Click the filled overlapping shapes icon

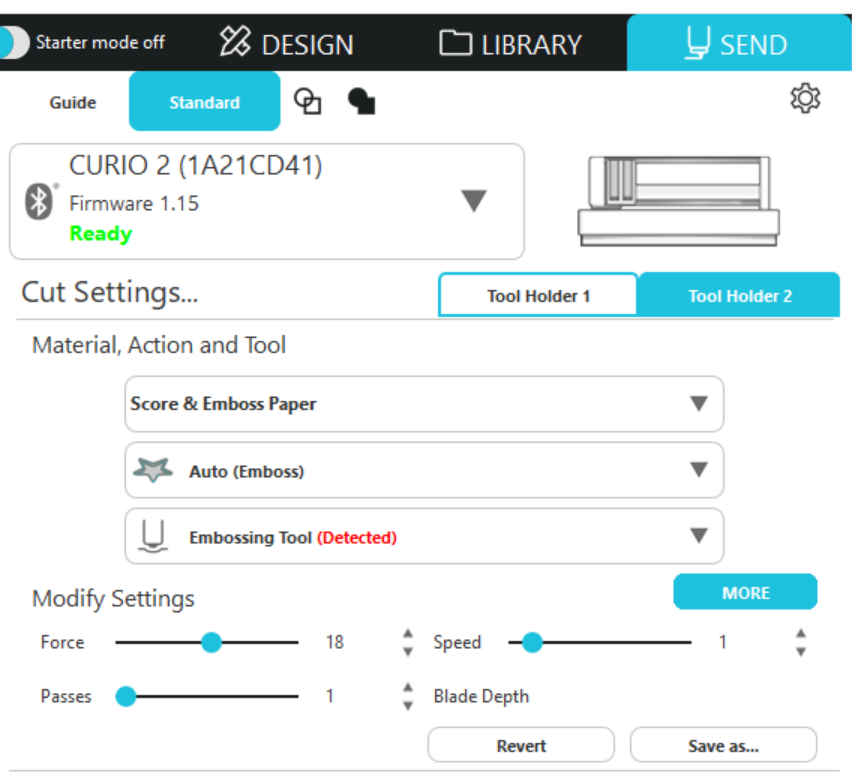(361, 101)
